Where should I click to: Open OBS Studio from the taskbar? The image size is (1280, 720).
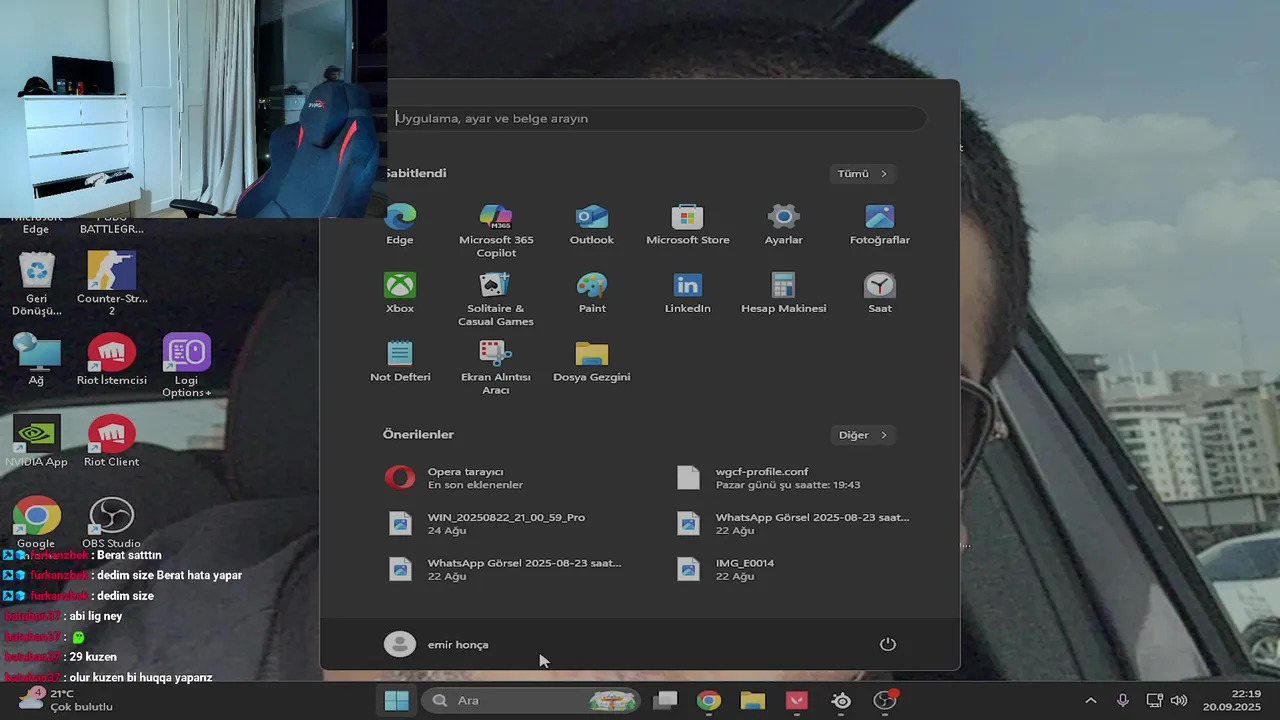pos(885,700)
